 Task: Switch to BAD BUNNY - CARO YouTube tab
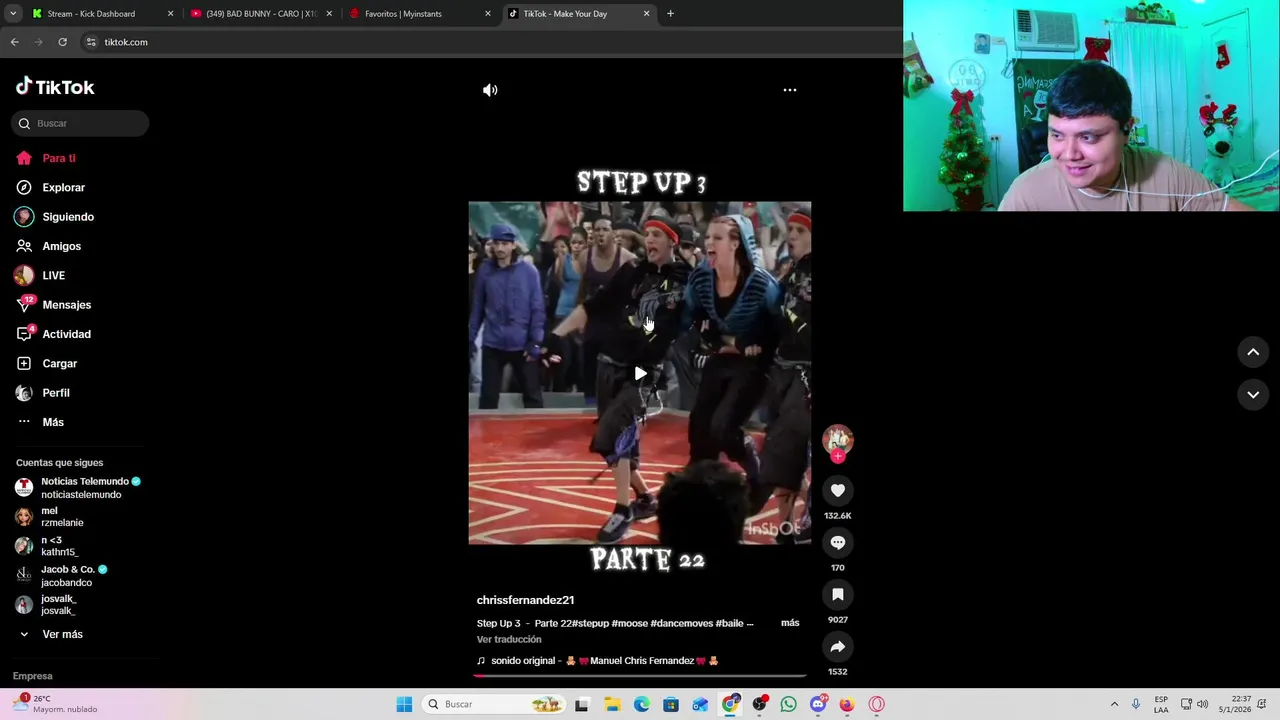coord(260,14)
